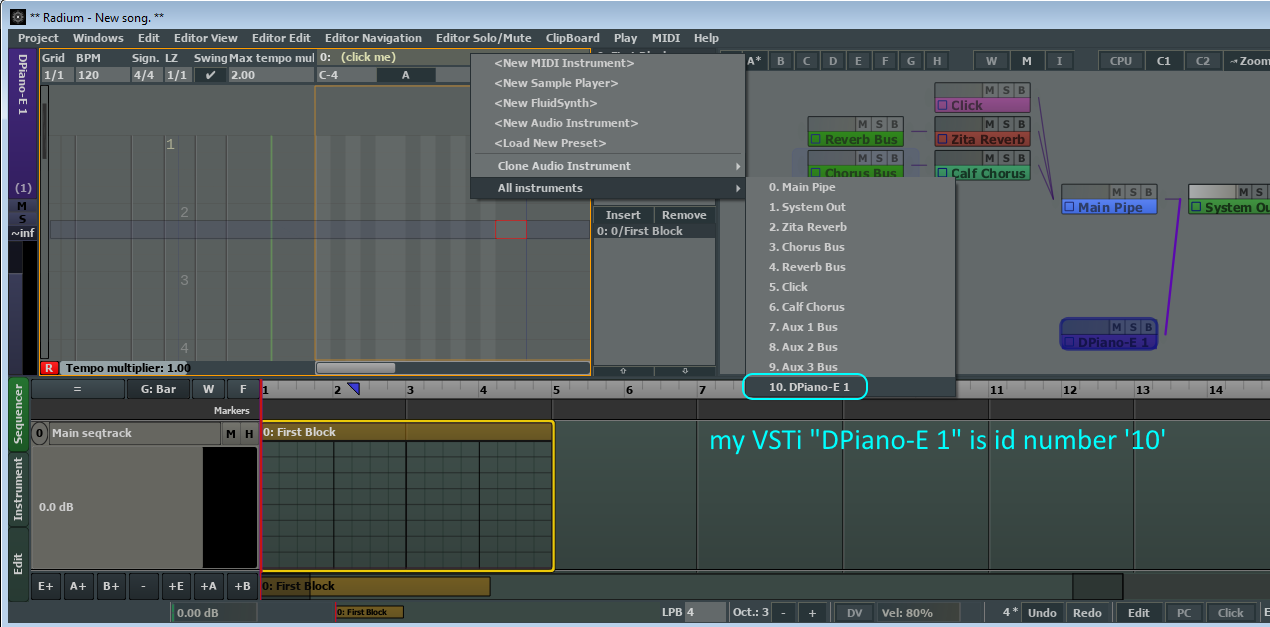Image resolution: width=1270 pixels, height=627 pixels.
Task: Bypass the Calf Chorus effect
Action: pyautogui.click(x=1021, y=157)
